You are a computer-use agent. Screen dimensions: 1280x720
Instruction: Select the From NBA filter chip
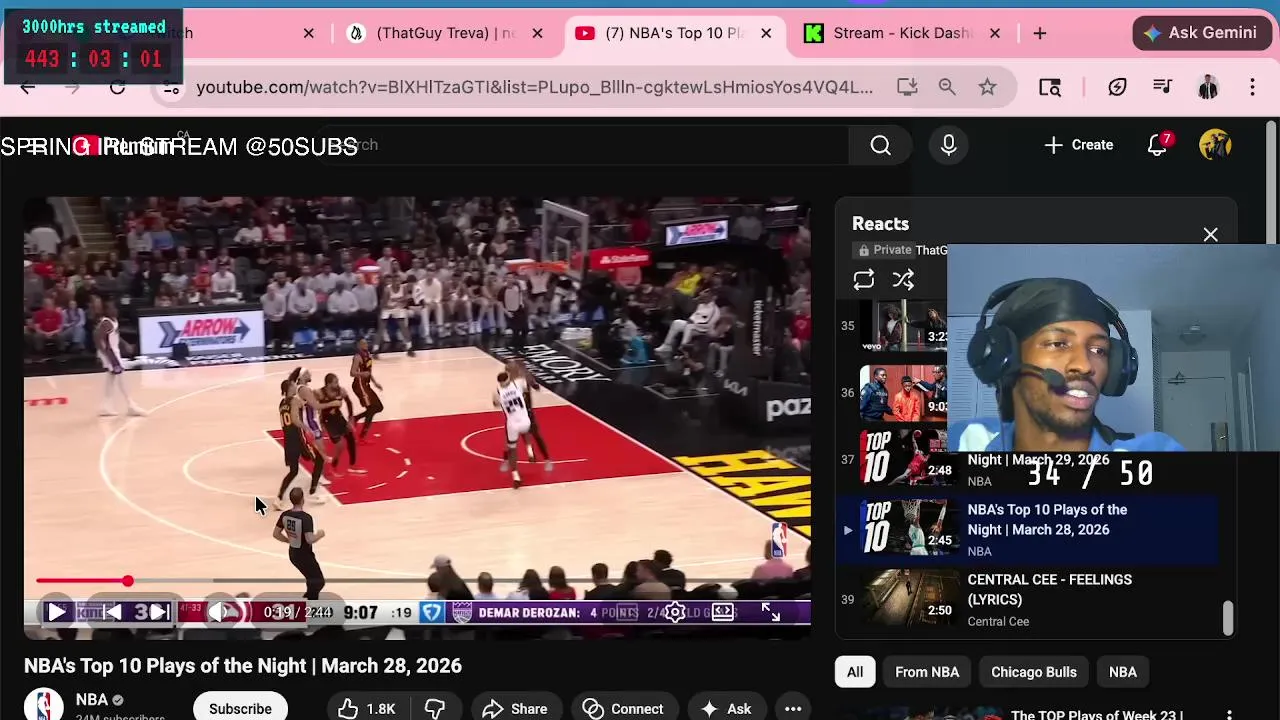coord(927,672)
